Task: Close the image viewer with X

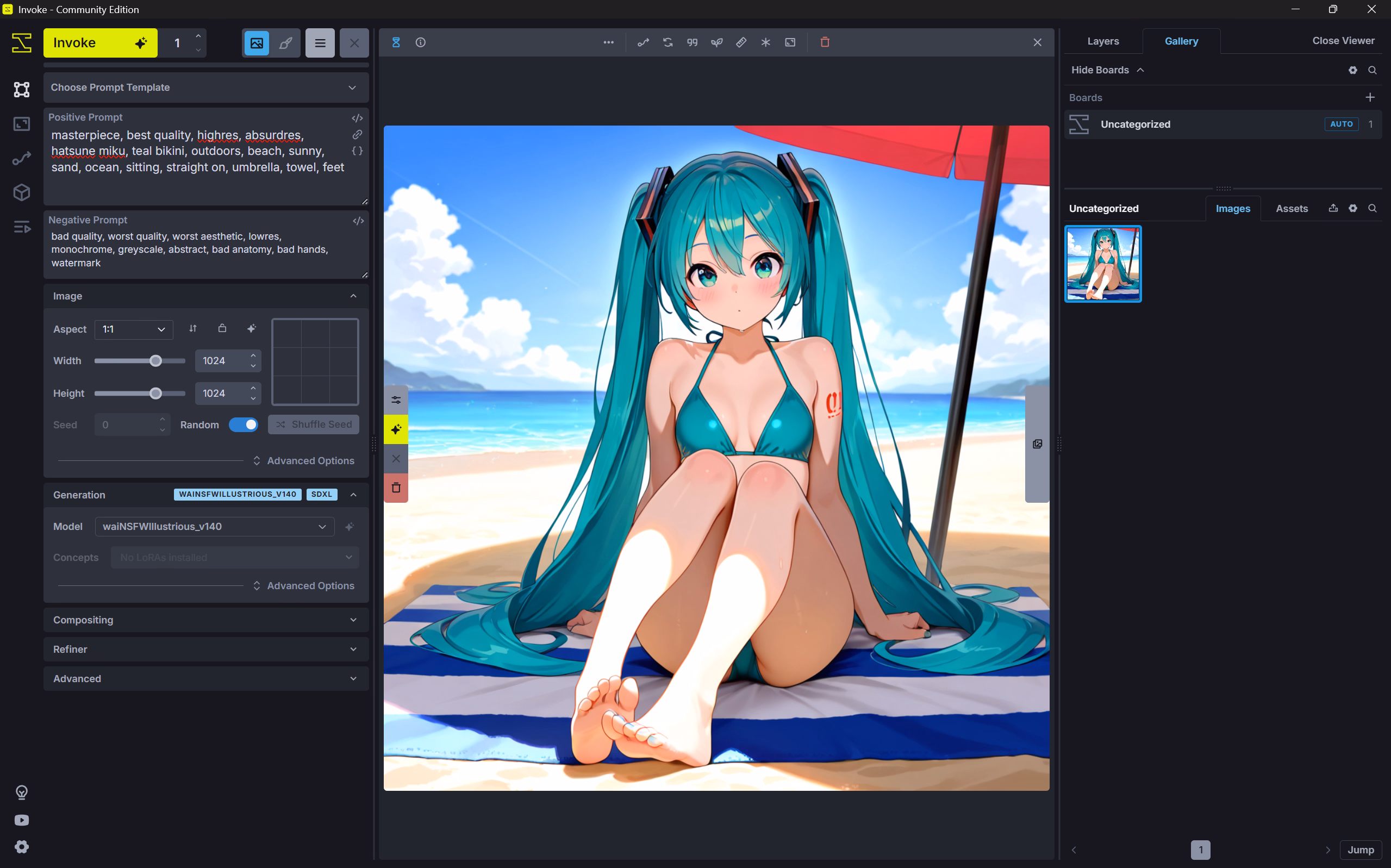Action: pos(1037,42)
